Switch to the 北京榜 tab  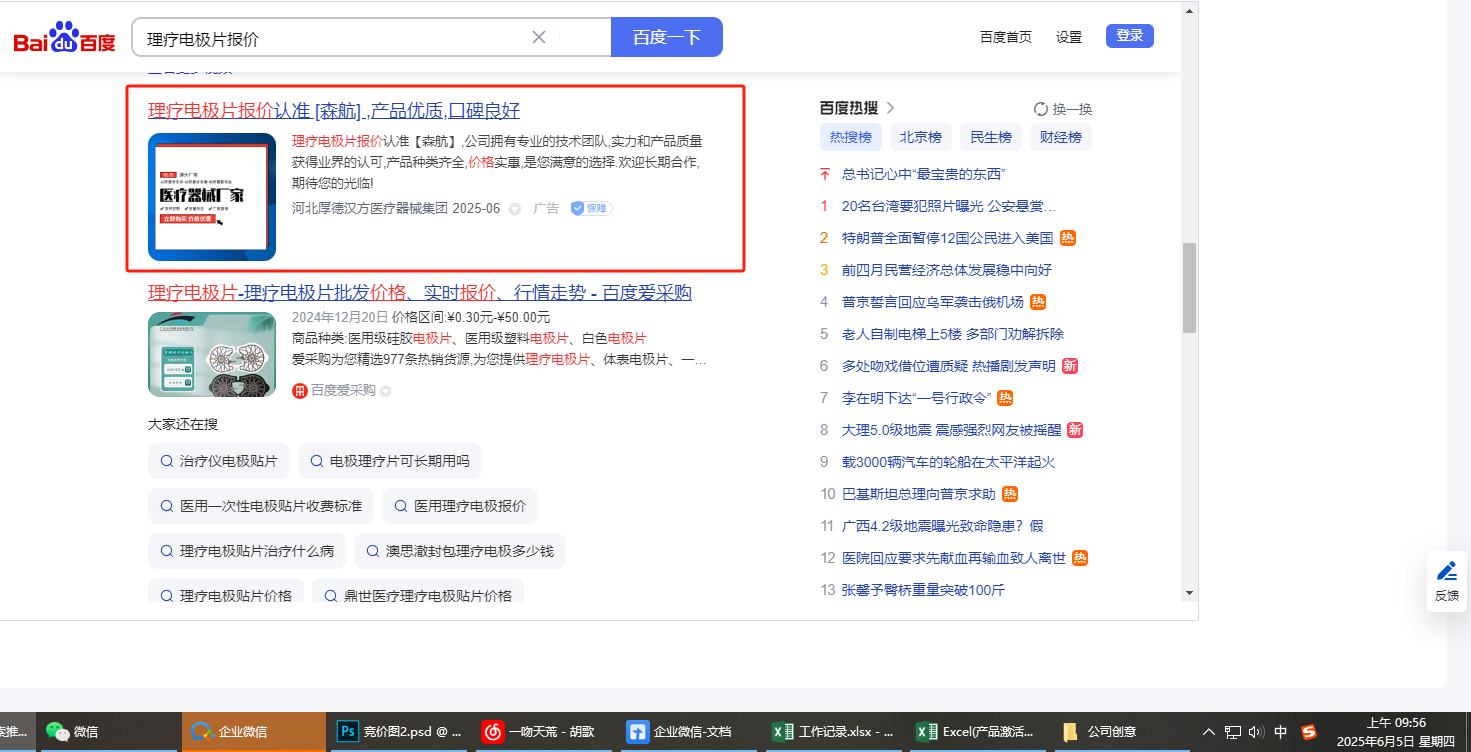920,137
